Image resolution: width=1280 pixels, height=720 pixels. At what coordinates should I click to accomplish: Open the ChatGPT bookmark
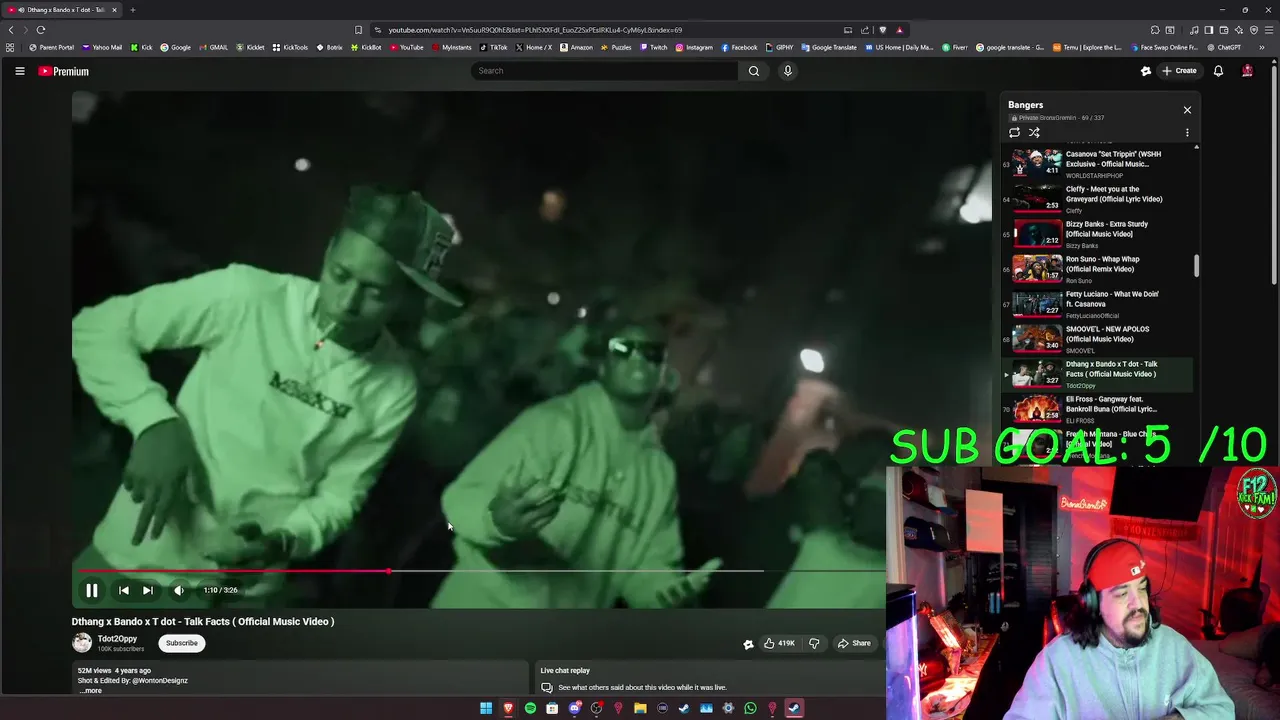(1223, 47)
